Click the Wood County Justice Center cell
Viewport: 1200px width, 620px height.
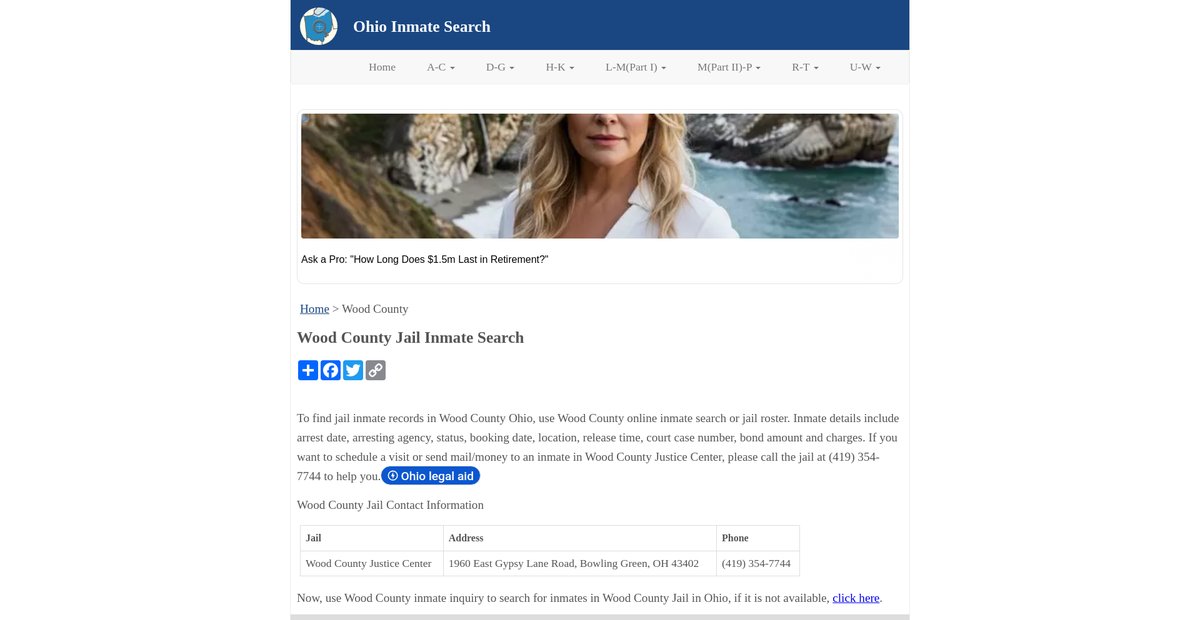(x=372, y=563)
